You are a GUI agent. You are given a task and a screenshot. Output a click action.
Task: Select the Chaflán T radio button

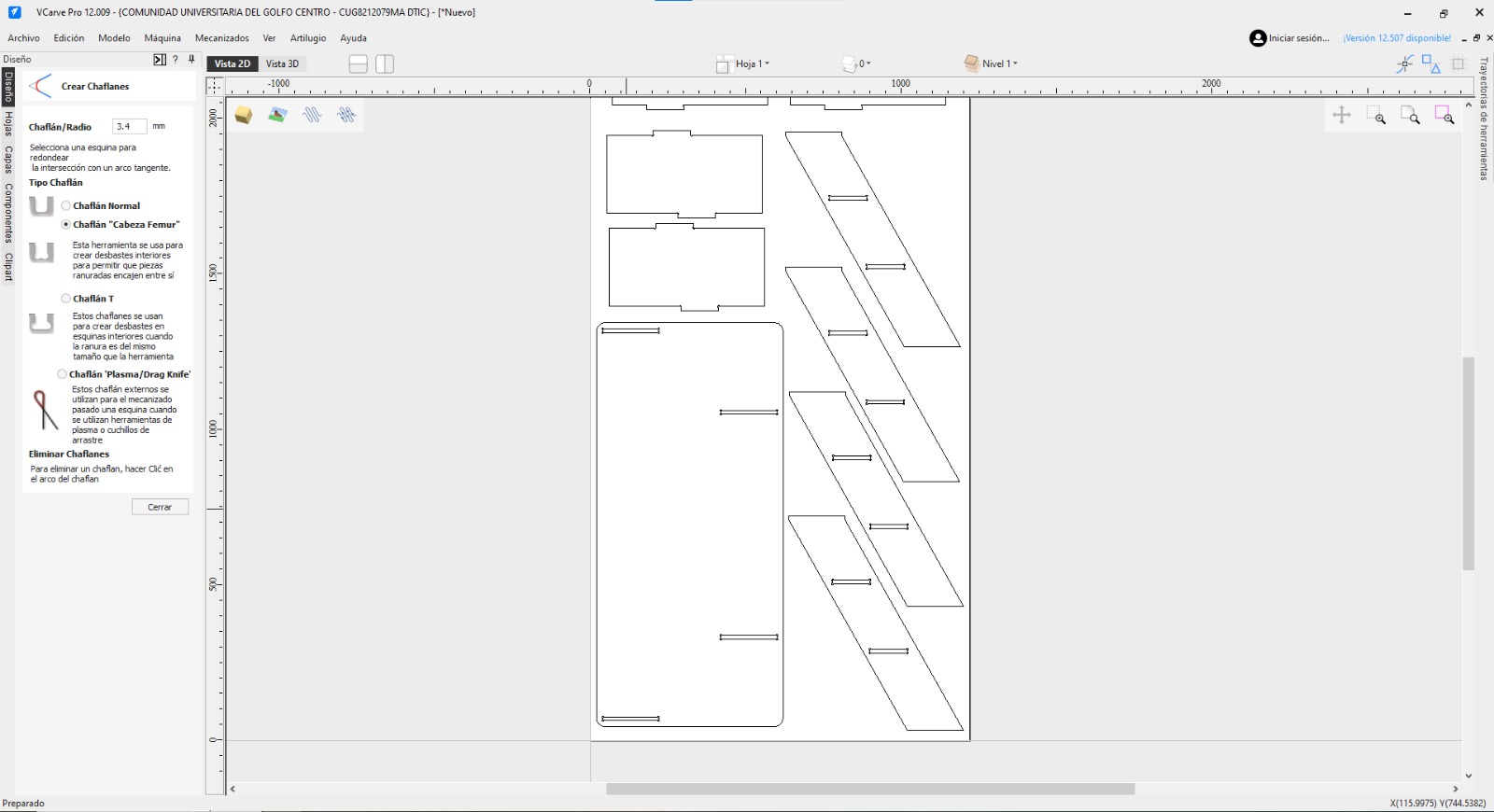coord(66,299)
